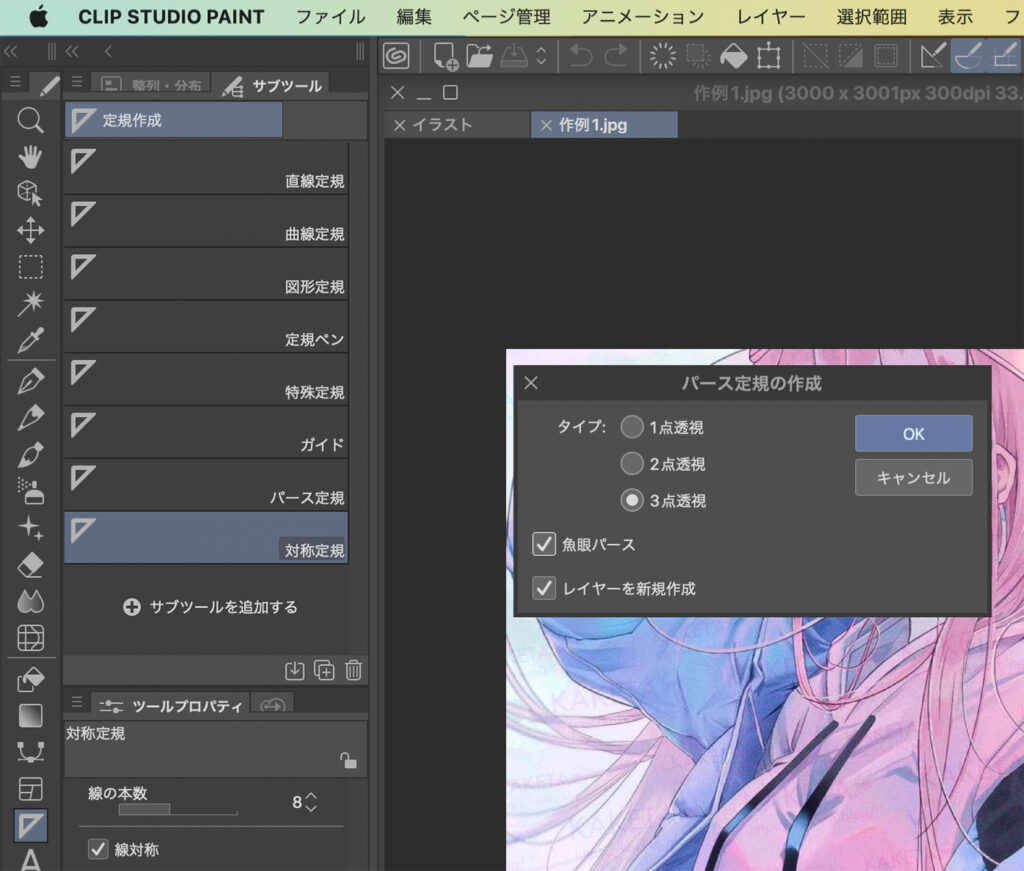The width and height of the screenshot is (1024, 871).
Task: Adjust the 線の本数 slider
Action: [x=178, y=810]
